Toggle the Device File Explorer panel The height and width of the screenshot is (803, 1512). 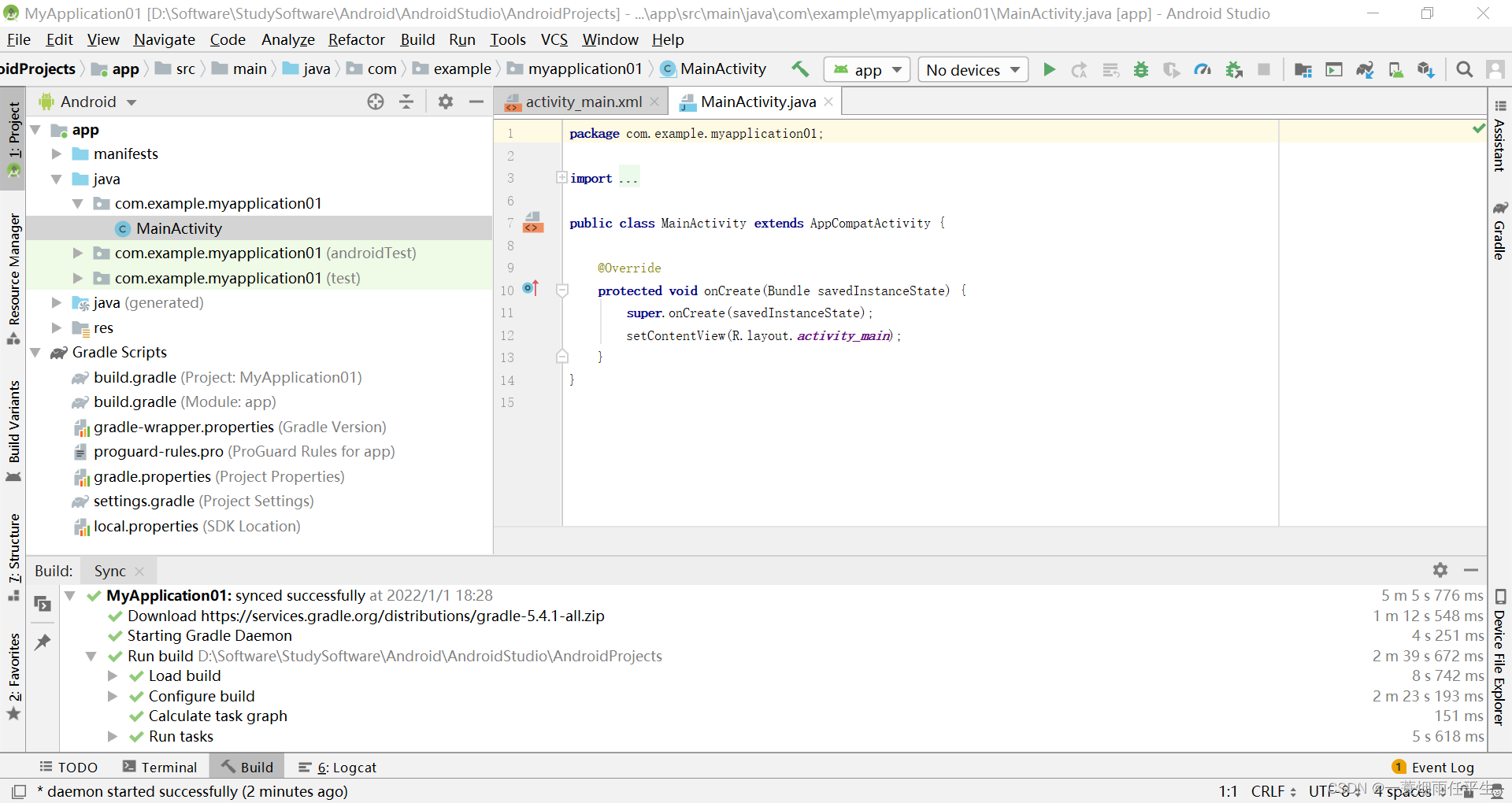(x=1499, y=657)
